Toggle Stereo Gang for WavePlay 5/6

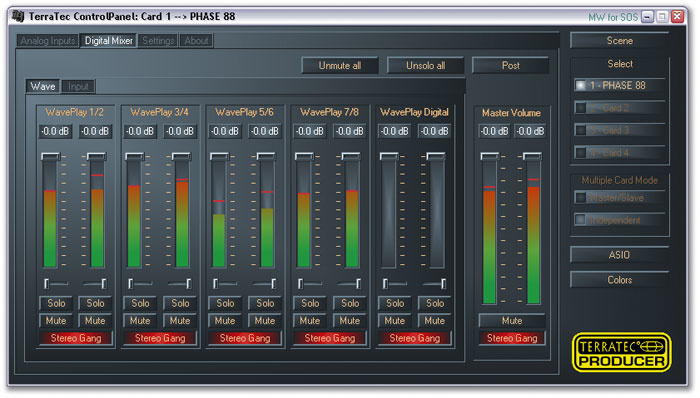(245, 338)
